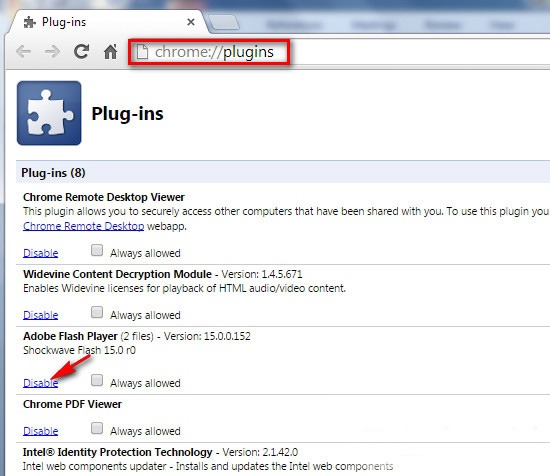Go back using the browser back arrow

tap(24, 52)
